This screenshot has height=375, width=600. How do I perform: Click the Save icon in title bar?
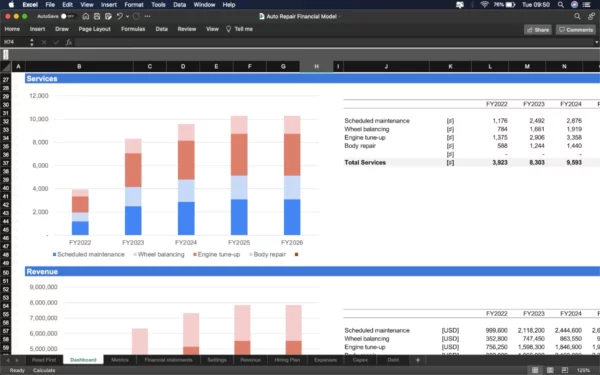pyautogui.click(x=97, y=16)
